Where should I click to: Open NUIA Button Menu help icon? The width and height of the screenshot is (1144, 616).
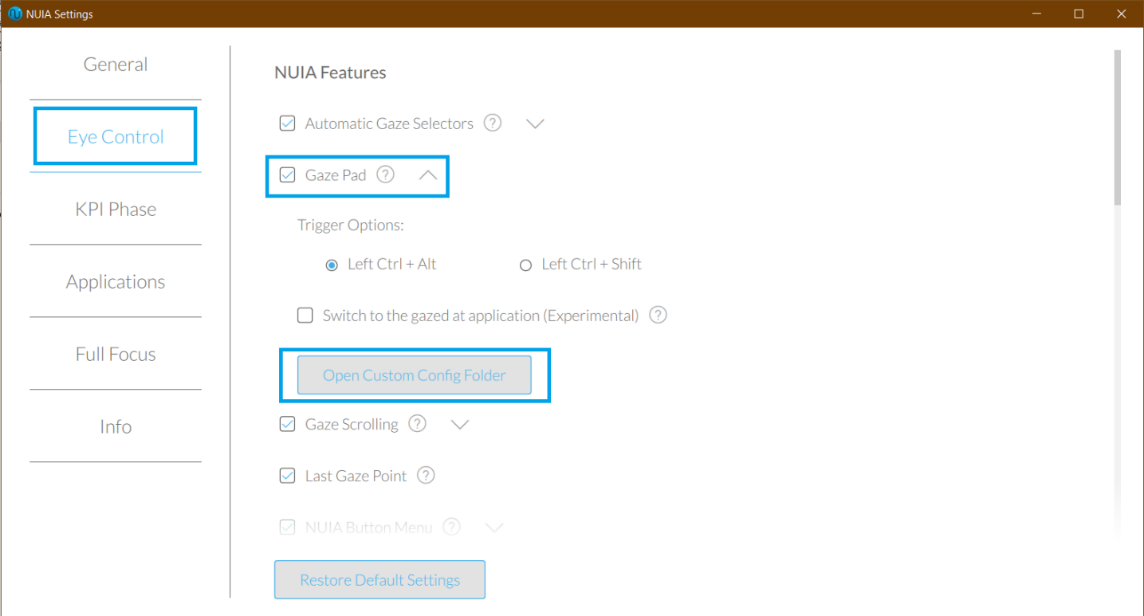click(452, 526)
